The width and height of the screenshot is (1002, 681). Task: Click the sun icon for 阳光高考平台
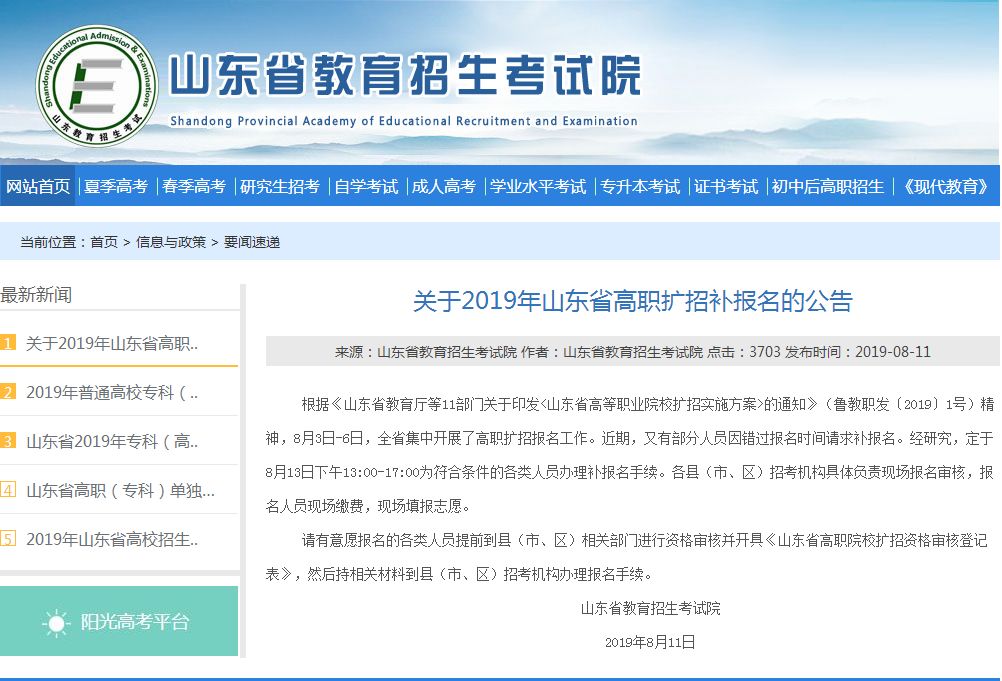tap(55, 622)
